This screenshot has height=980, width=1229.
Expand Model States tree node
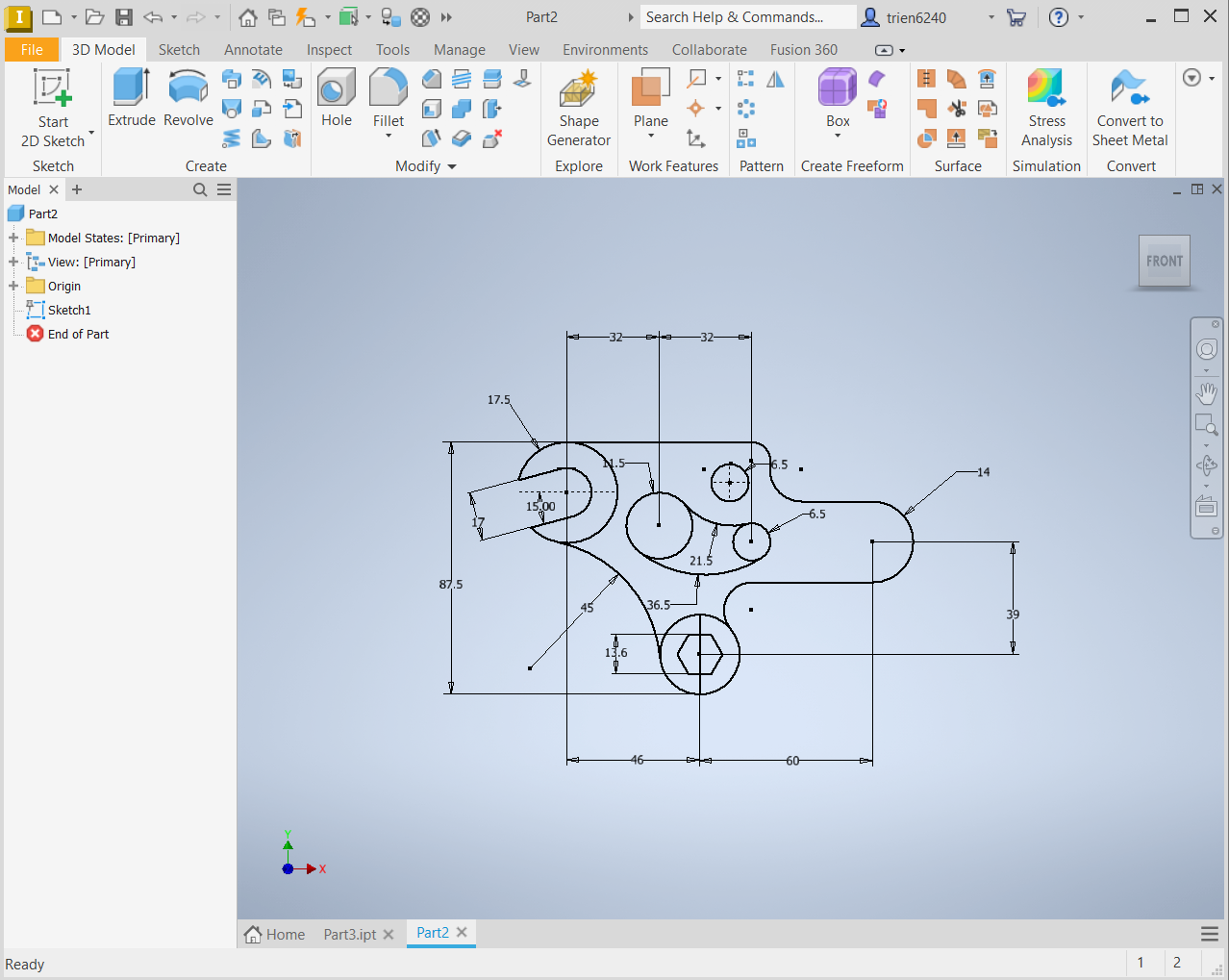point(13,238)
